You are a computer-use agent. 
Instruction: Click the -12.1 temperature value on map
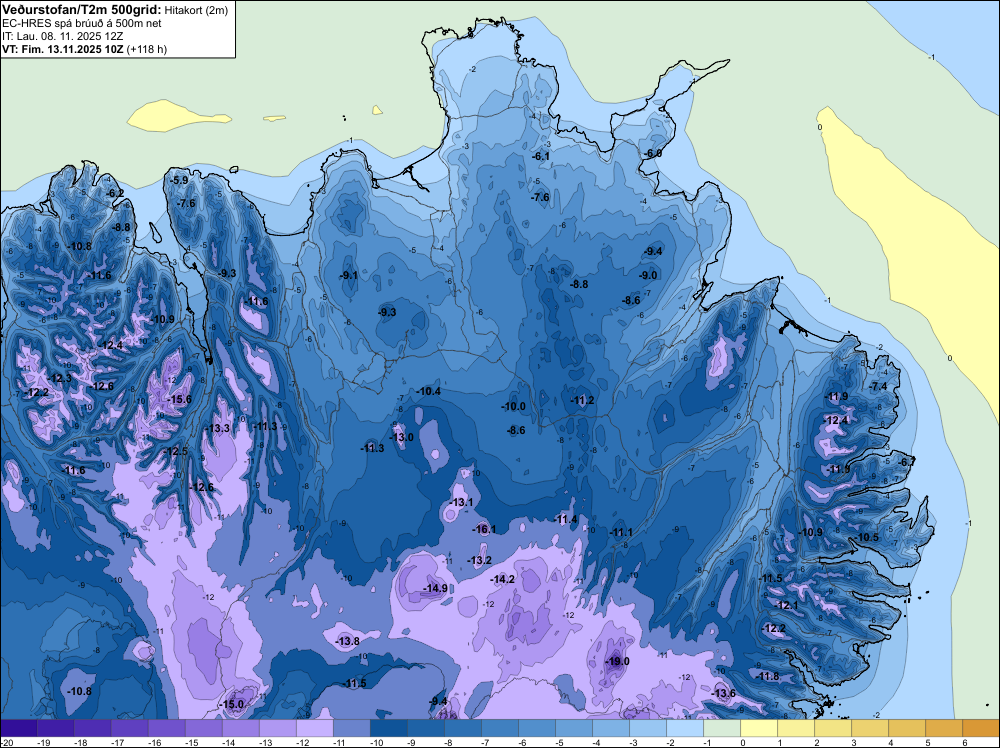(786, 605)
